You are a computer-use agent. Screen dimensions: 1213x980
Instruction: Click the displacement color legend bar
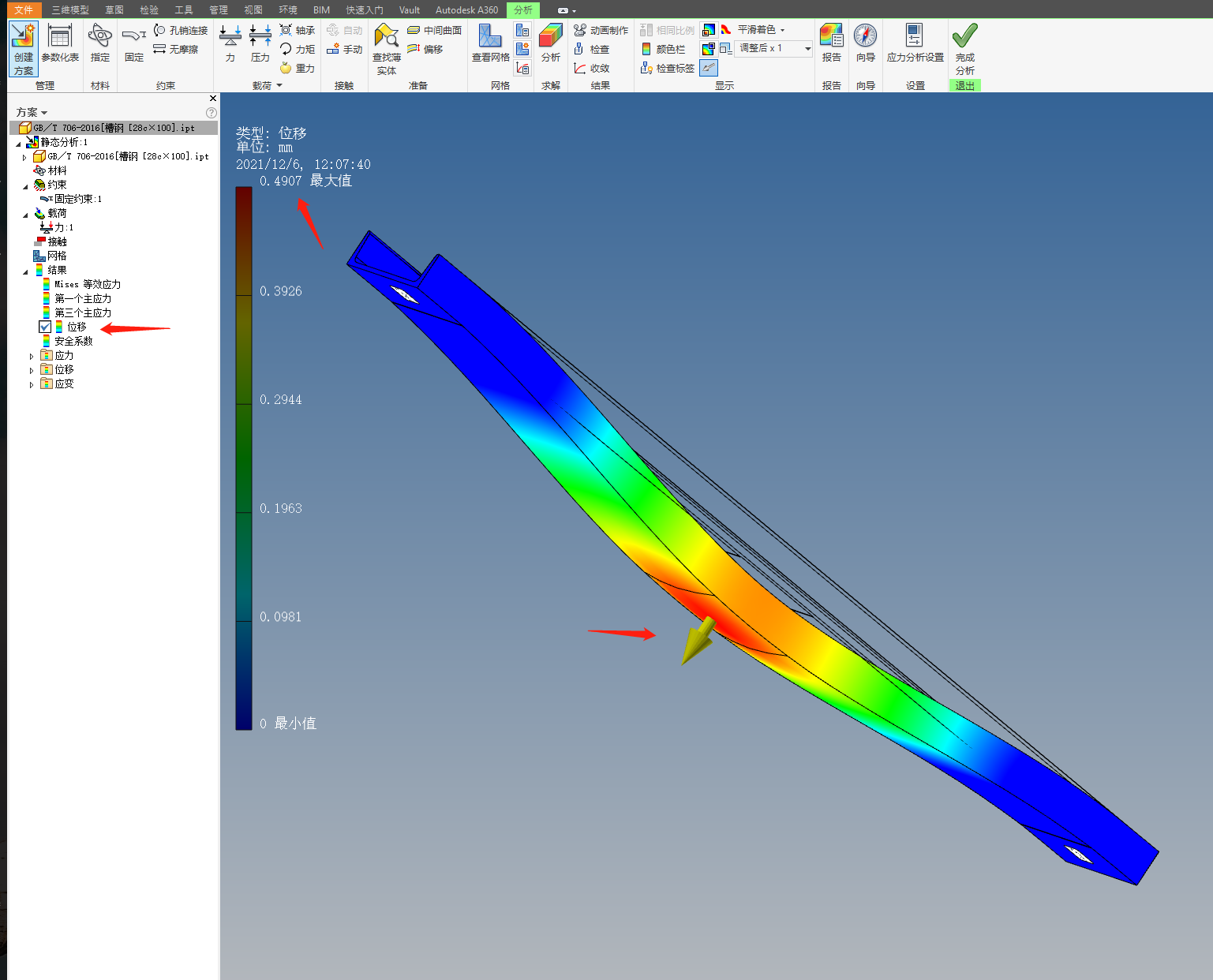[244, 458]
